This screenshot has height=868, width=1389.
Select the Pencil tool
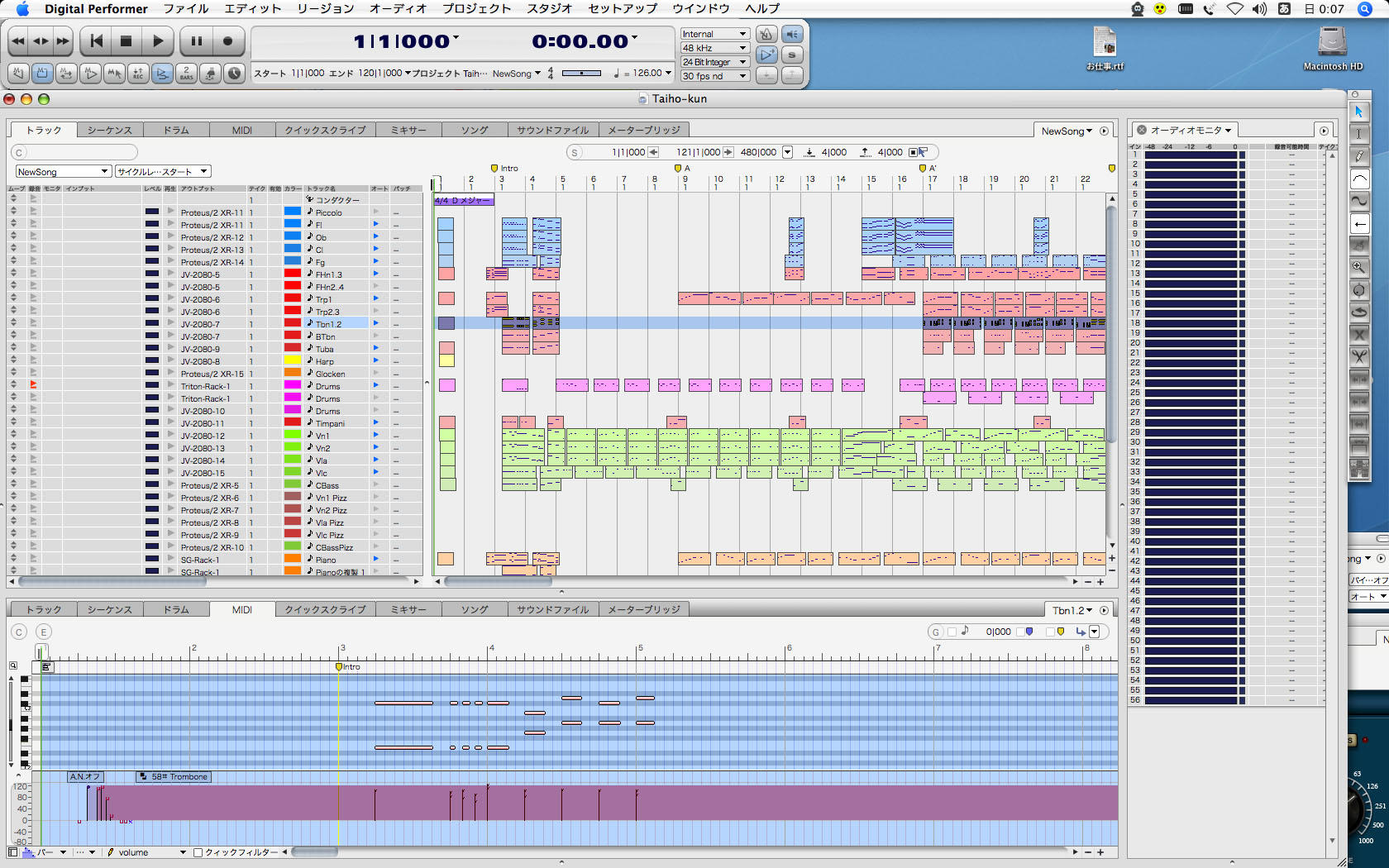[x=1358, y=156]
